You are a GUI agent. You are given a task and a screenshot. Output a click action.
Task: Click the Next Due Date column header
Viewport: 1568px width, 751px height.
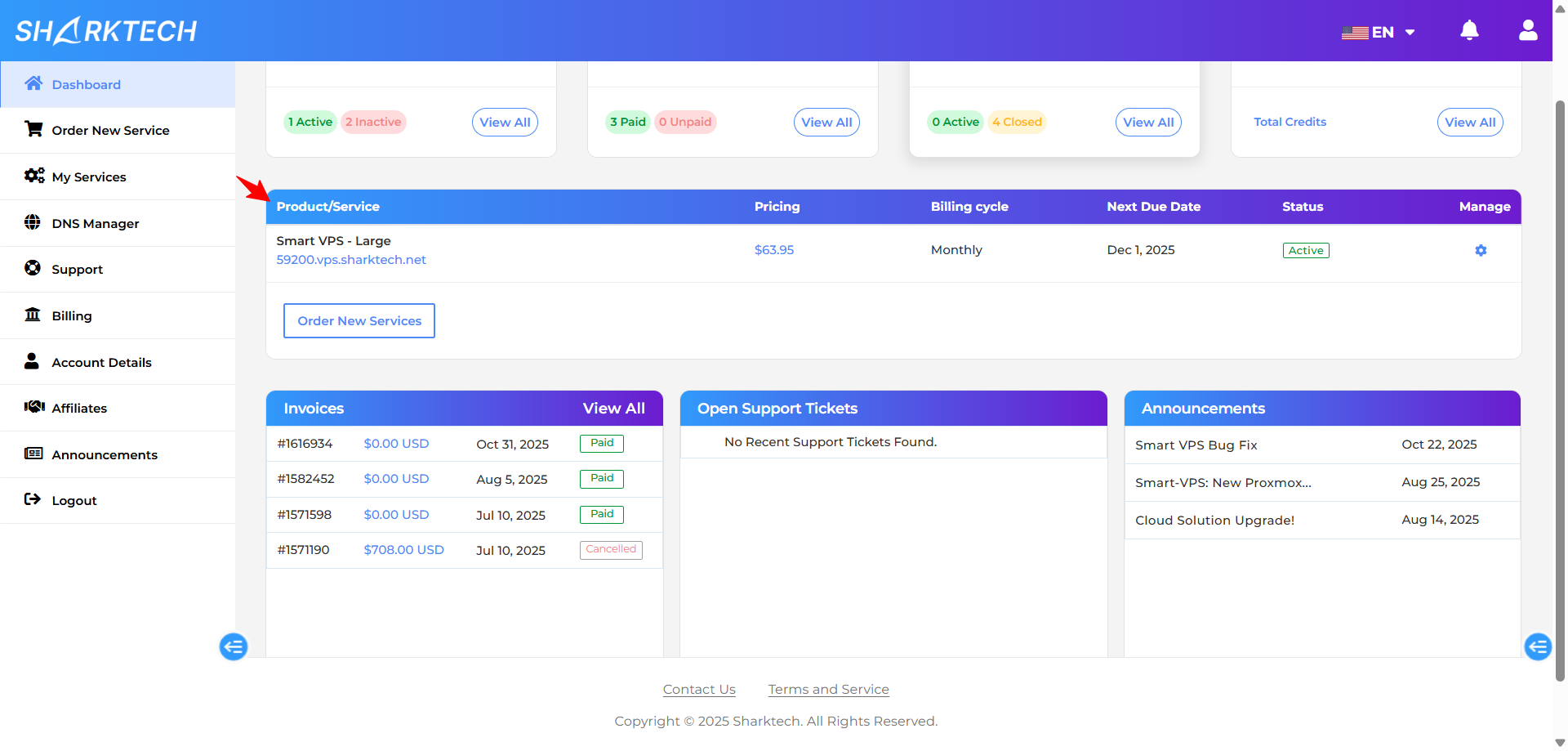coord(1153,207)
